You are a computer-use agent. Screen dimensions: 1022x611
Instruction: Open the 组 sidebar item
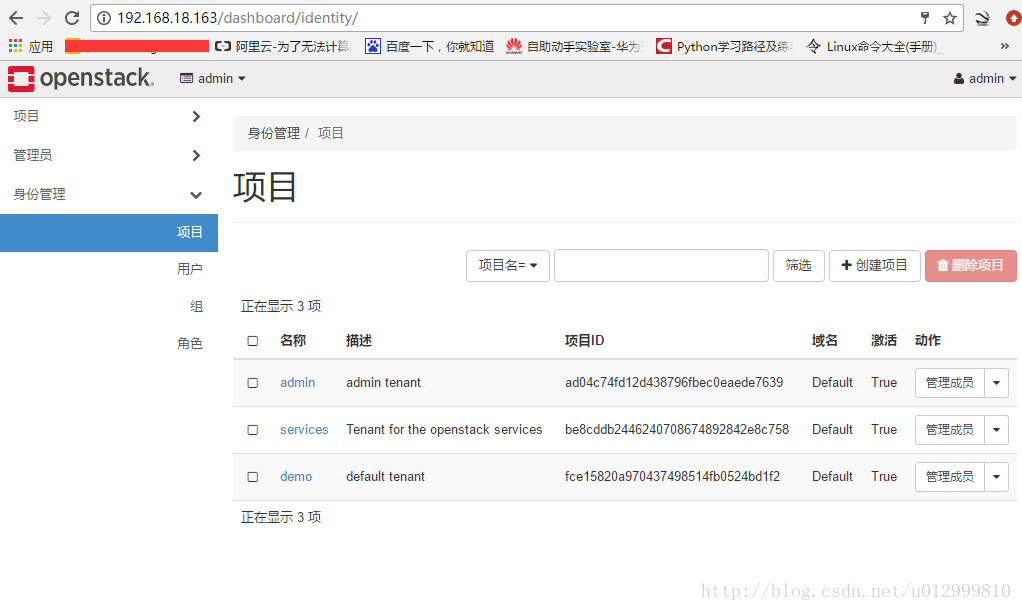(196, 306)
